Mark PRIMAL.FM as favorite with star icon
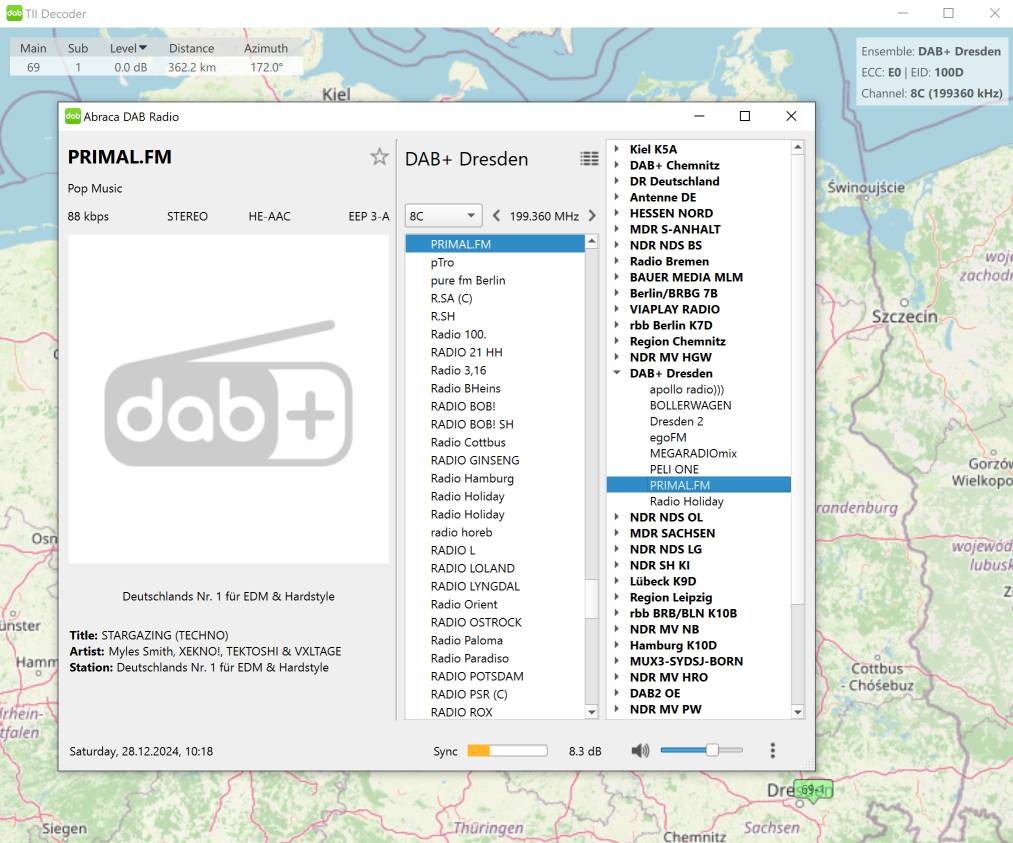1013x843 pixels. tap(379, 156)
